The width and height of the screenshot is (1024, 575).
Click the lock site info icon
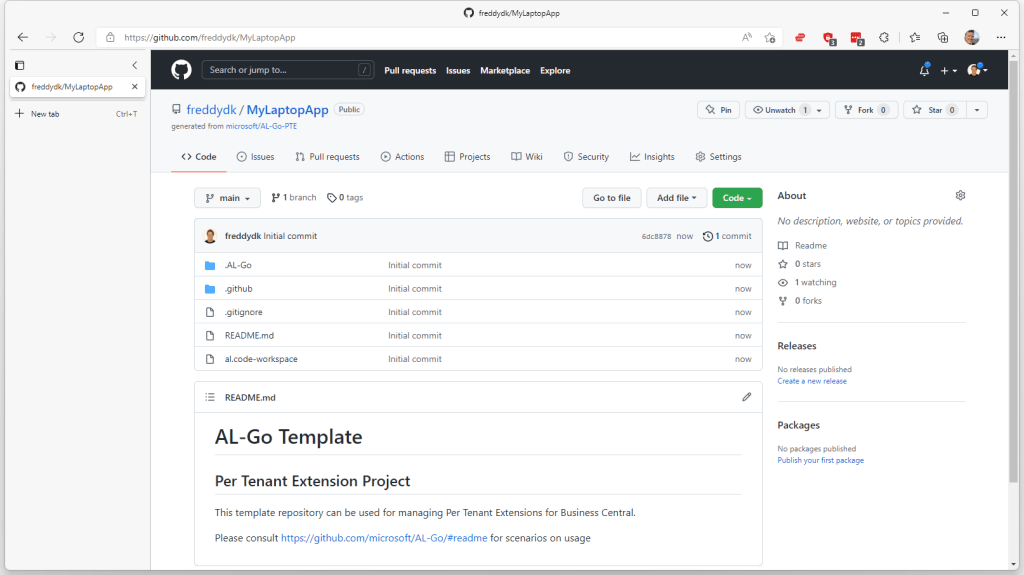[x=110, y=37]
